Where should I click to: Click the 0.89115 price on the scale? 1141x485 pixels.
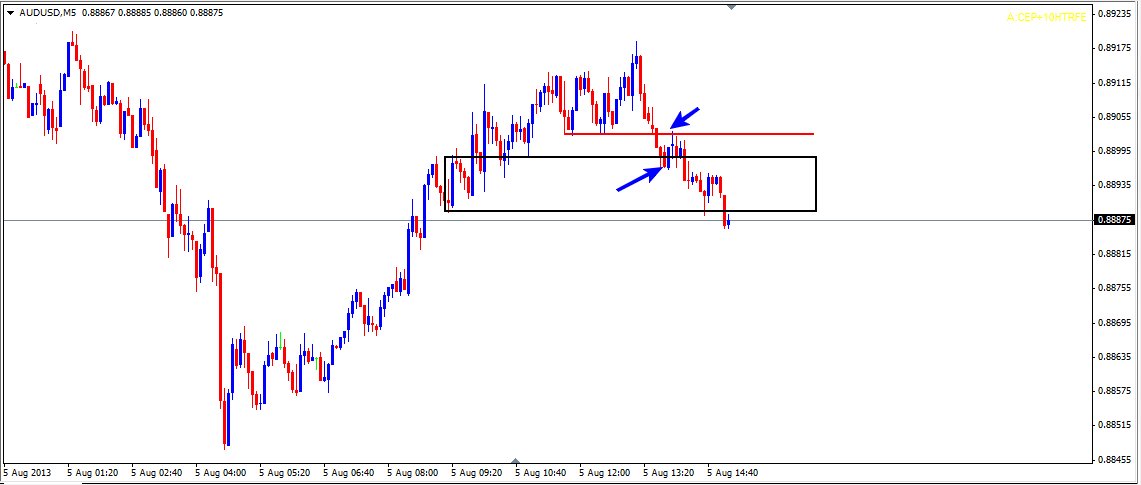click(x=1113, y=83)
